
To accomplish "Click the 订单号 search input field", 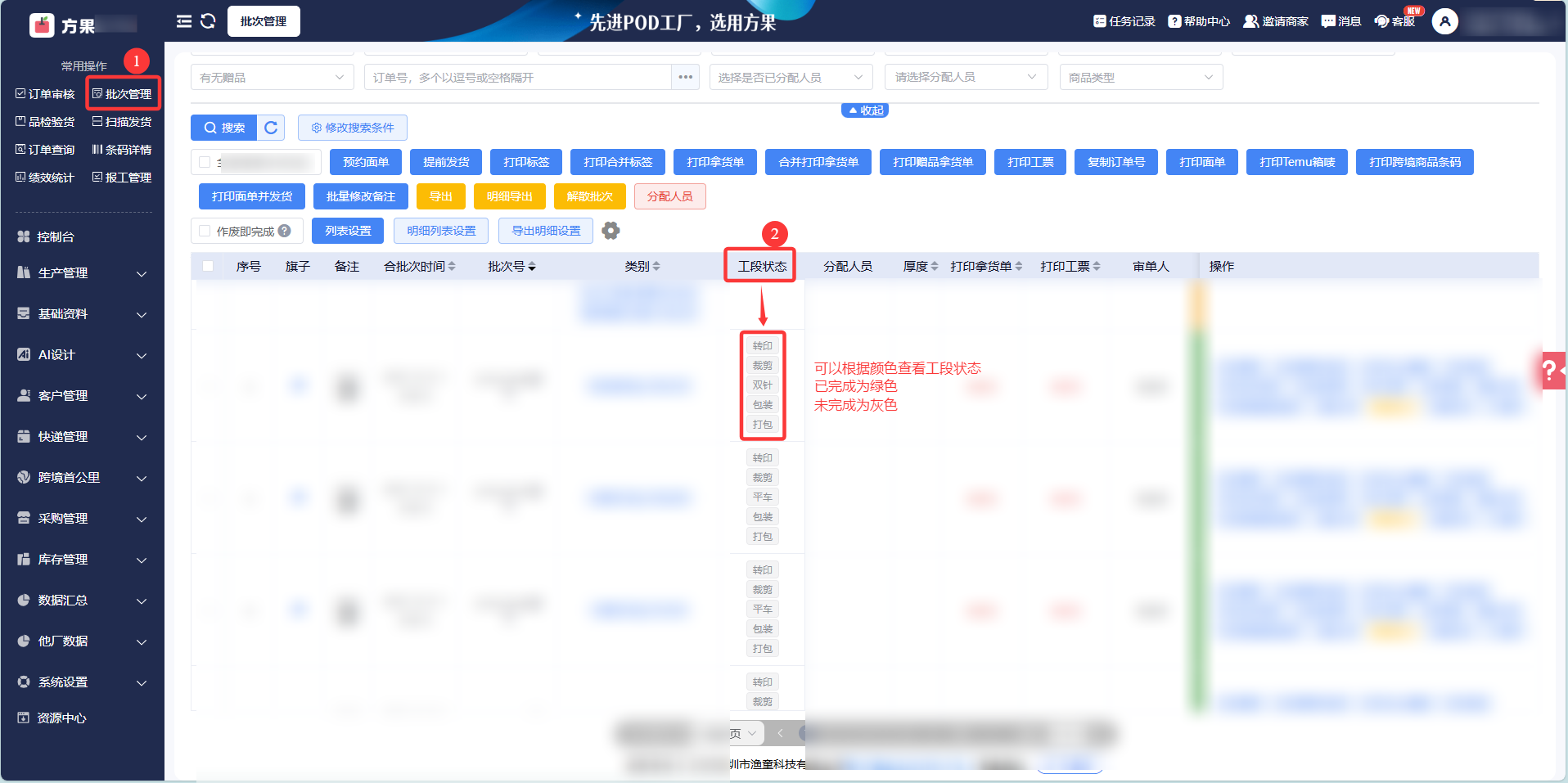I will pos(518,78).
